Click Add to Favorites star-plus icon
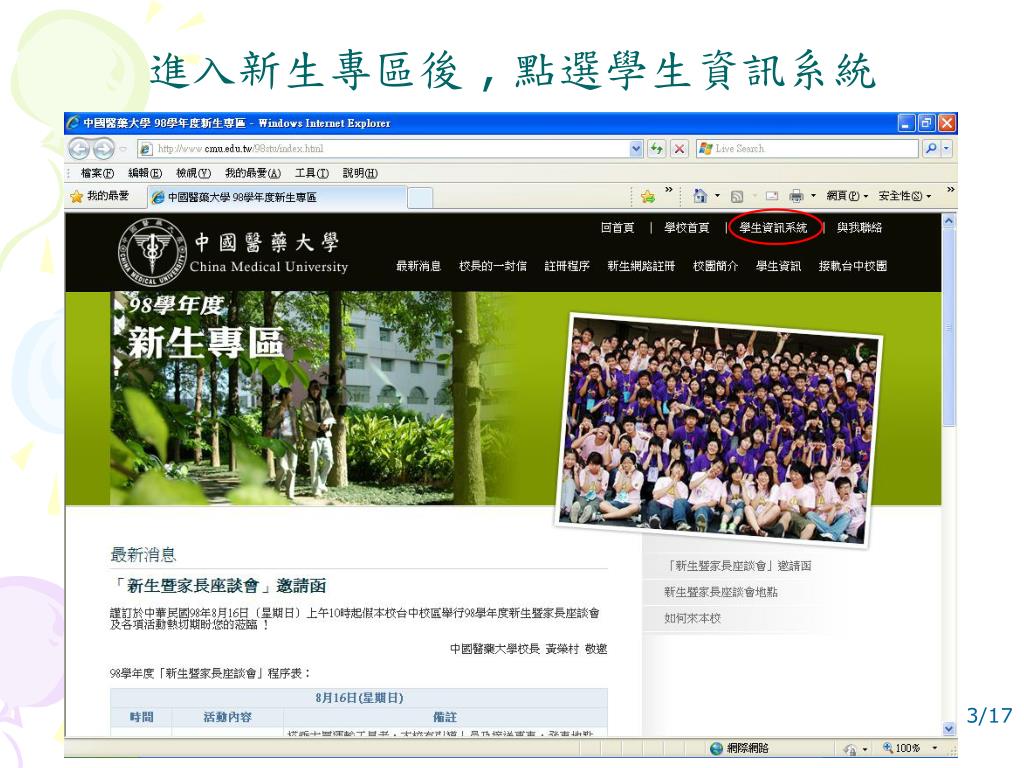 tap(648, 196)
